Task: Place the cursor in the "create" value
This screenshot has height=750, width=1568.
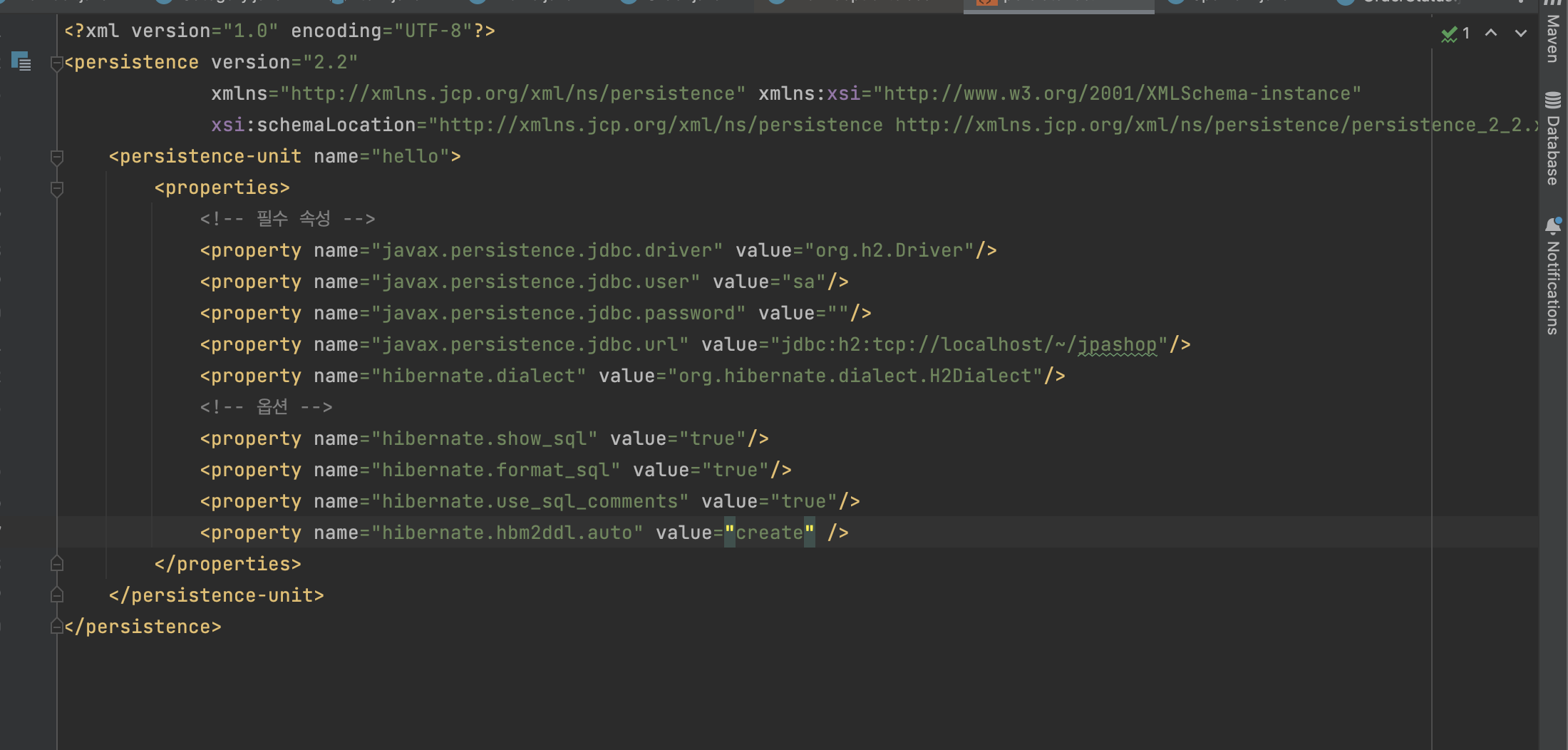Action: click(x=770, y=533)
